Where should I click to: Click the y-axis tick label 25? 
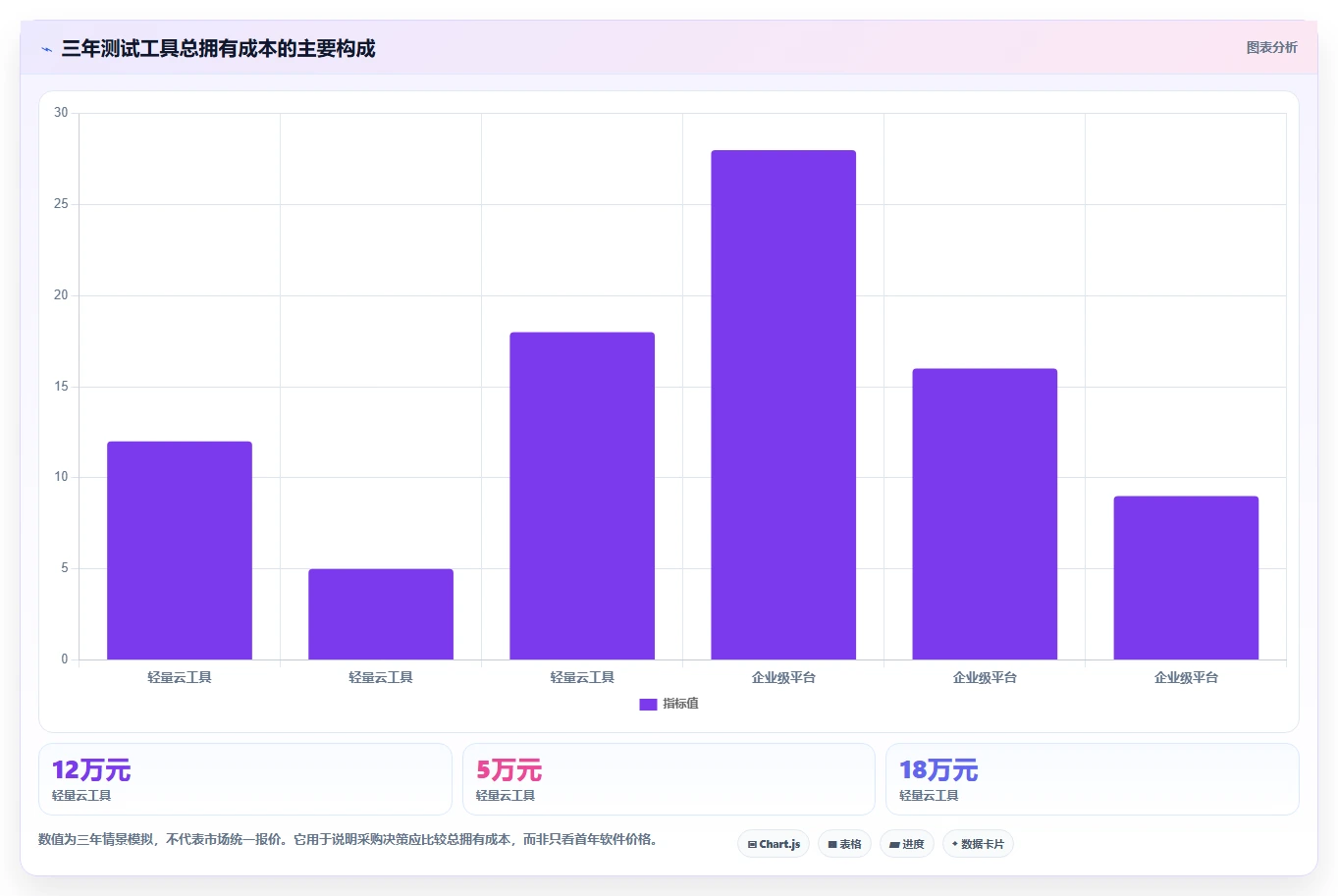[x=61, y=204]
